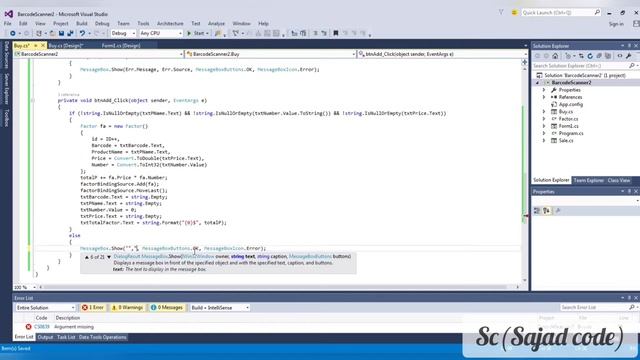Viewport: 640px width, 360px height.
Task: Click Property Pages wrench in the Properties panel
Action: [558, 211]
